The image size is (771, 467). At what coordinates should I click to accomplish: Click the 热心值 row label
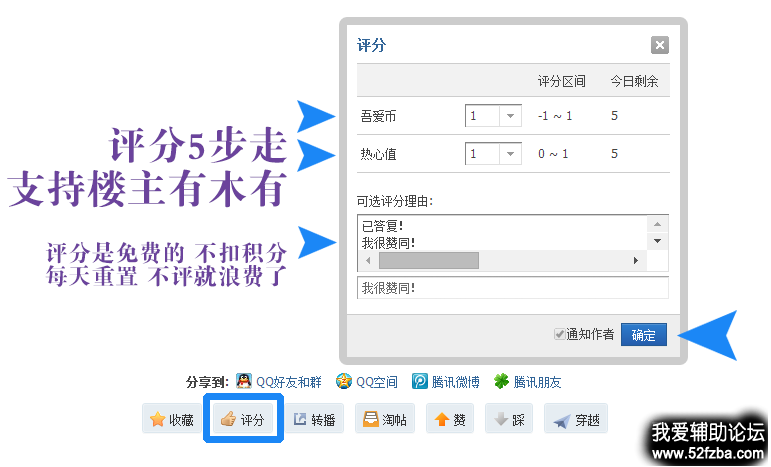pos(378,154)
